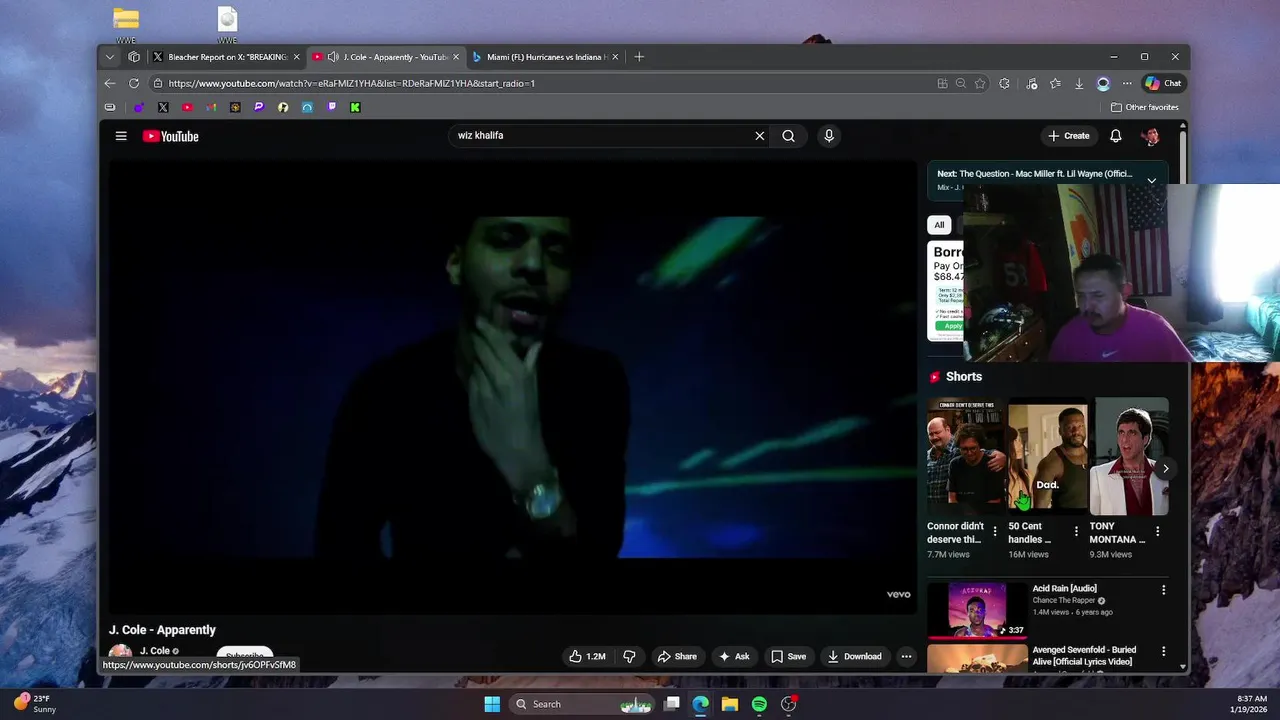Open options for Avenged Sevenfold Buried Alive
Image resolution: width=1280 pixels, height=720 pixels.
point(1163,651)
